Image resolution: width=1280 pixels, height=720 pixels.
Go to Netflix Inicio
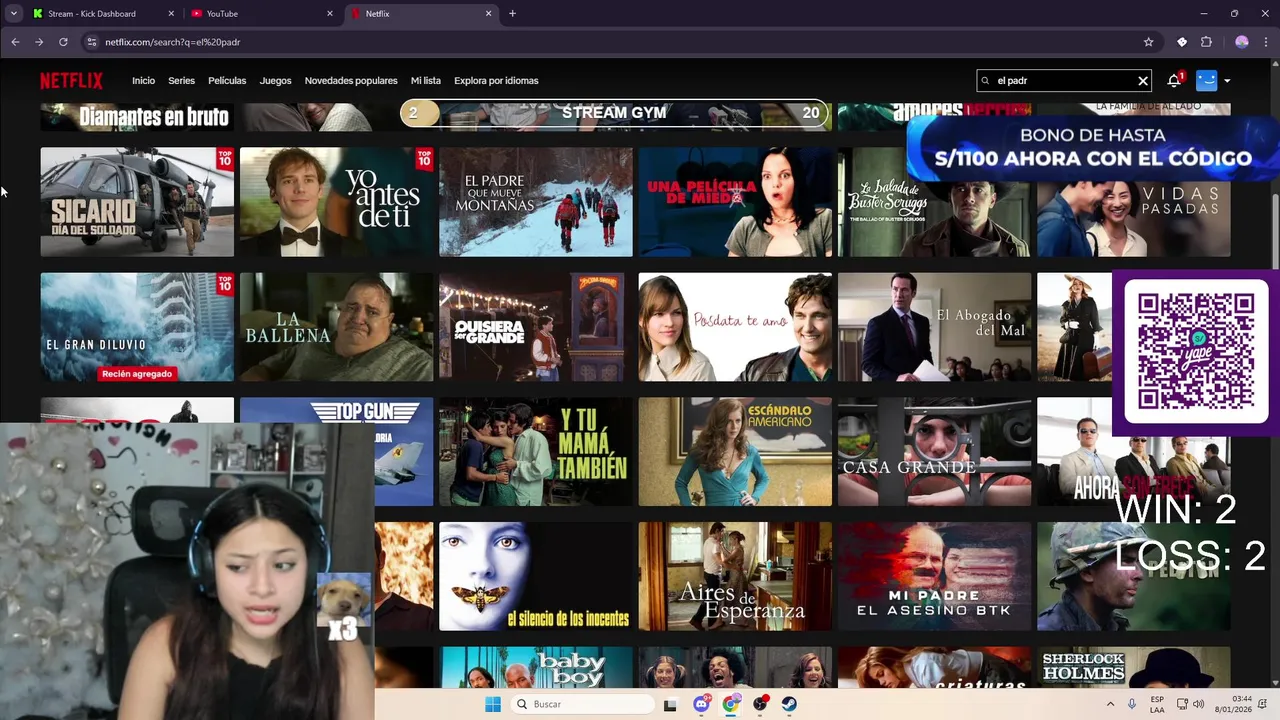pos(143,81)
